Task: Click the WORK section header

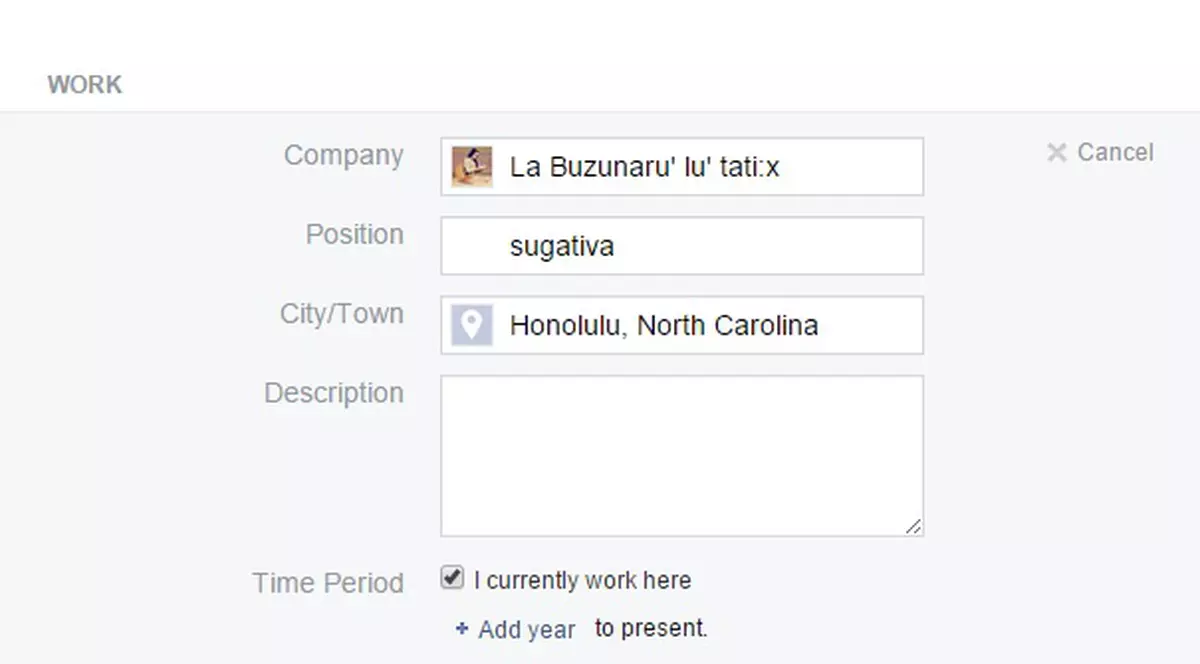Action: [85, 84]
